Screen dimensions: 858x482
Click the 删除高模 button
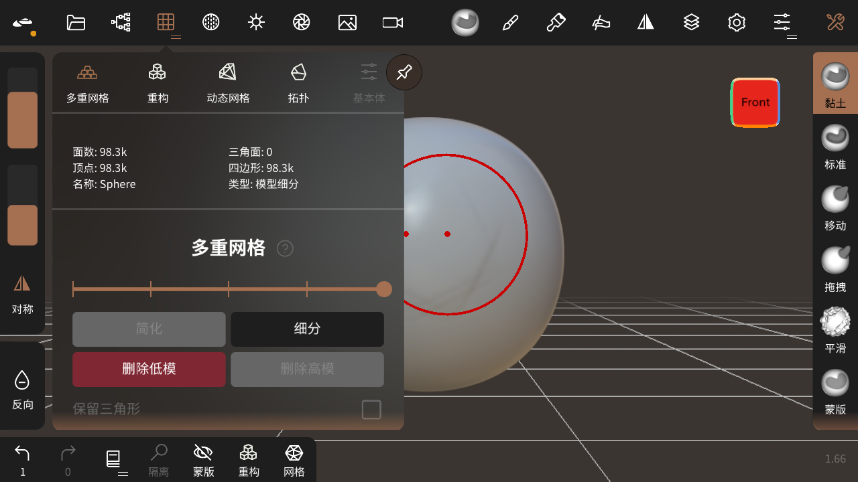click(307, 369)
